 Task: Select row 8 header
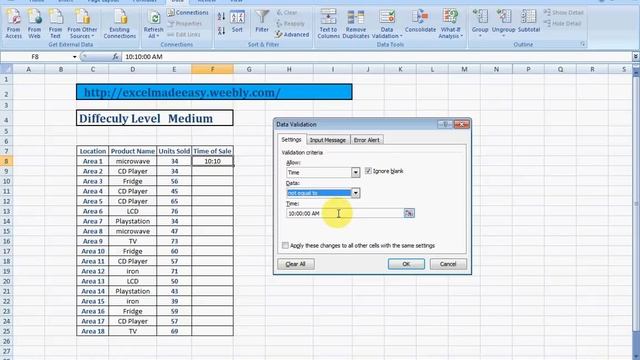click(6, 161)
